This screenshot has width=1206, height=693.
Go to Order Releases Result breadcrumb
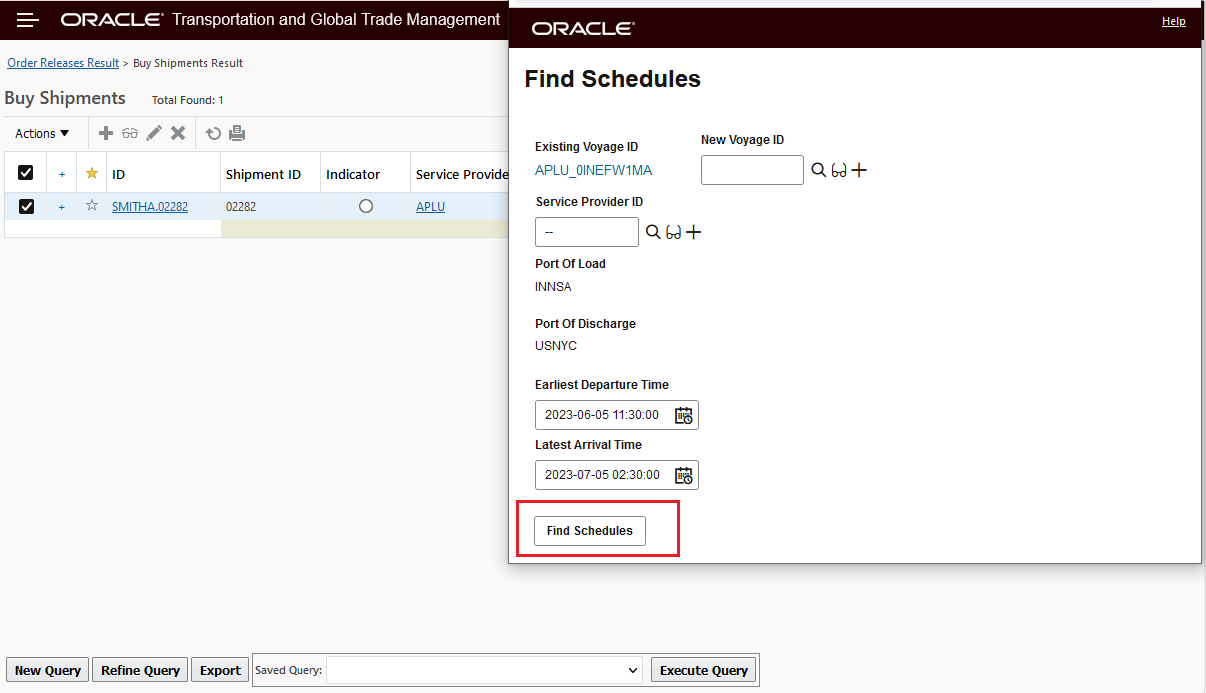point(63,63)
